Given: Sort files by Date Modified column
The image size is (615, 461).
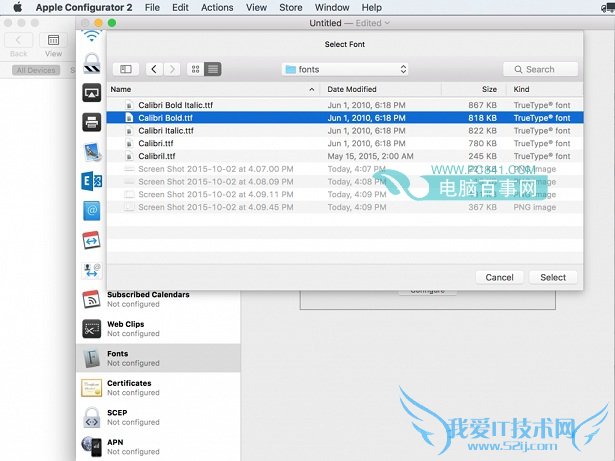Looking at the screenshot, I should pos(380,89).
